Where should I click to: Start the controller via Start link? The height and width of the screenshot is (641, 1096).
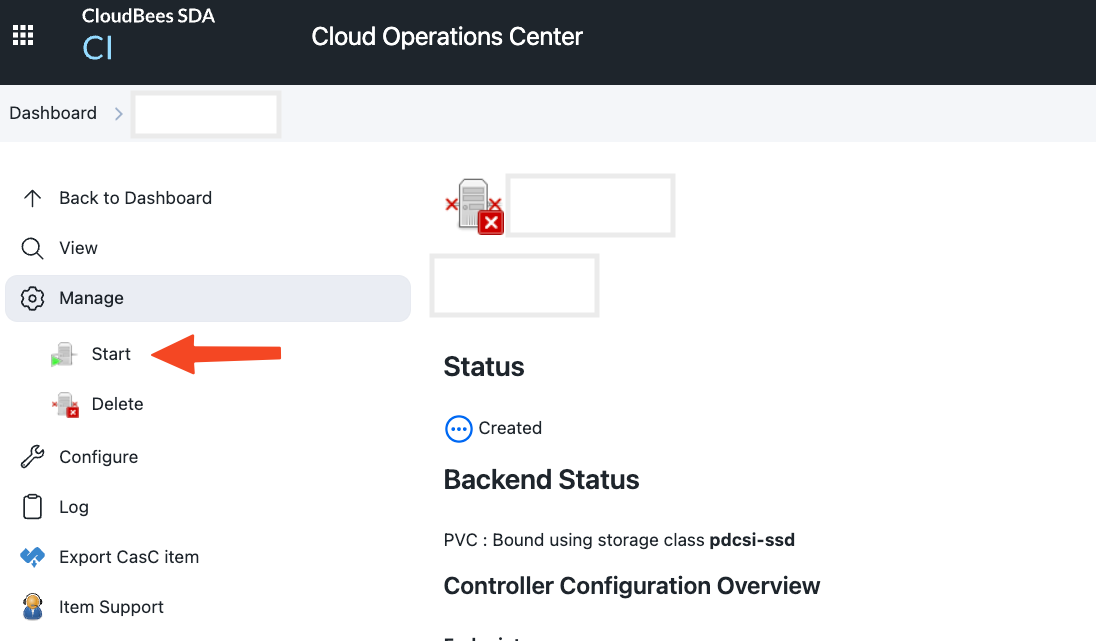(110, 354)
